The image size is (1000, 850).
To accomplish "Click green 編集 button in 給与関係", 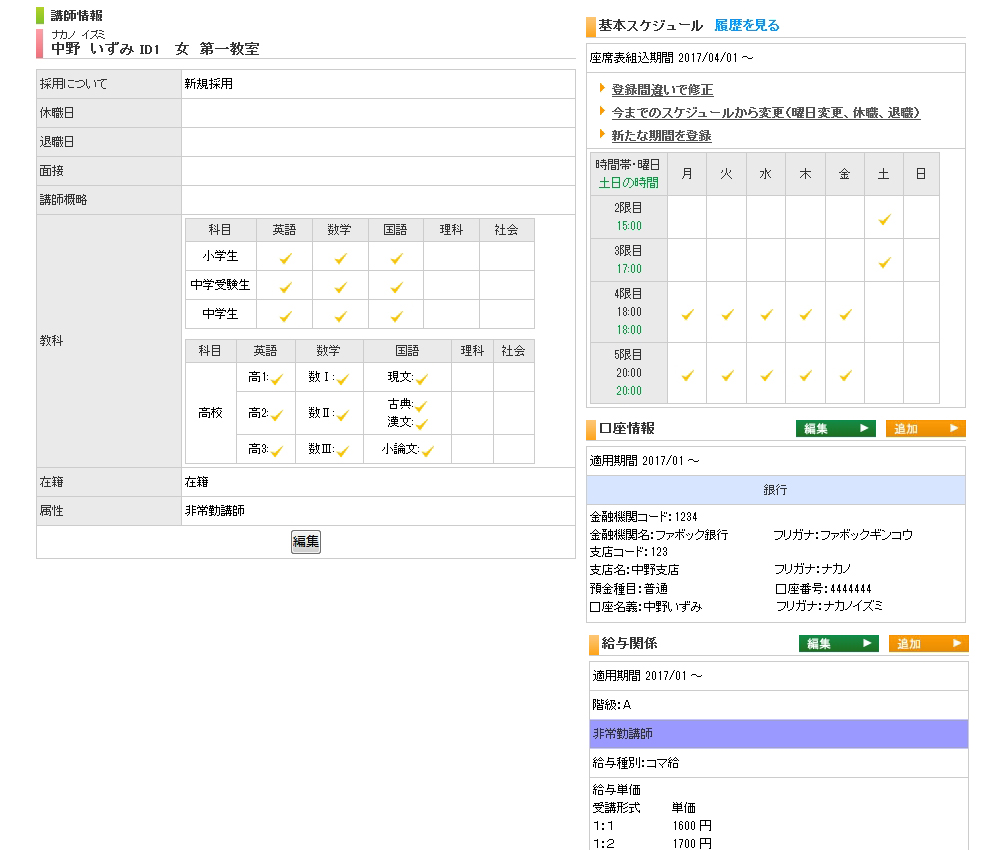I will click(839, 643).
